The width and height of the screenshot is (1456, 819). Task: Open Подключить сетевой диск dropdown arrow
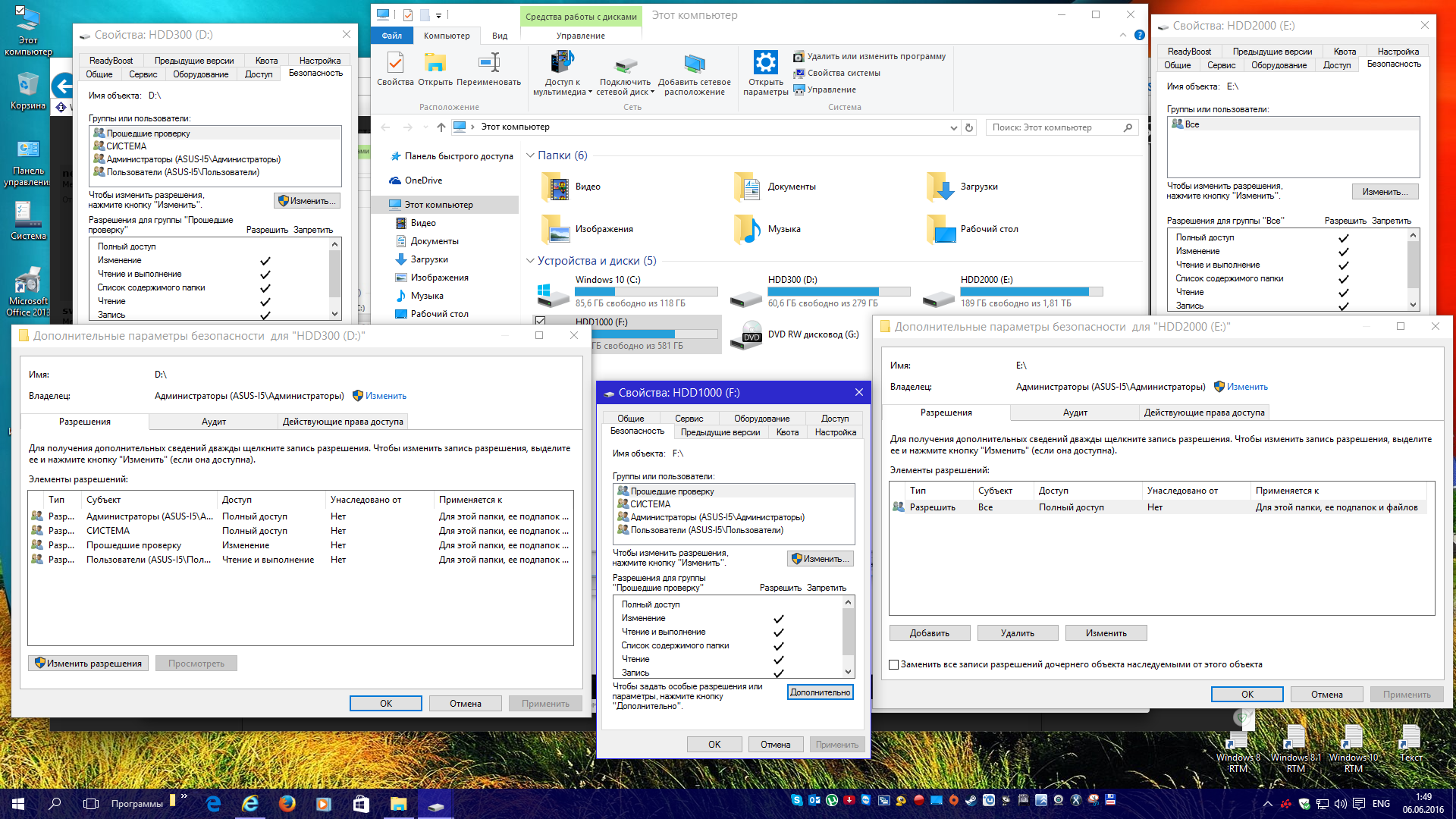click(652, 93)
